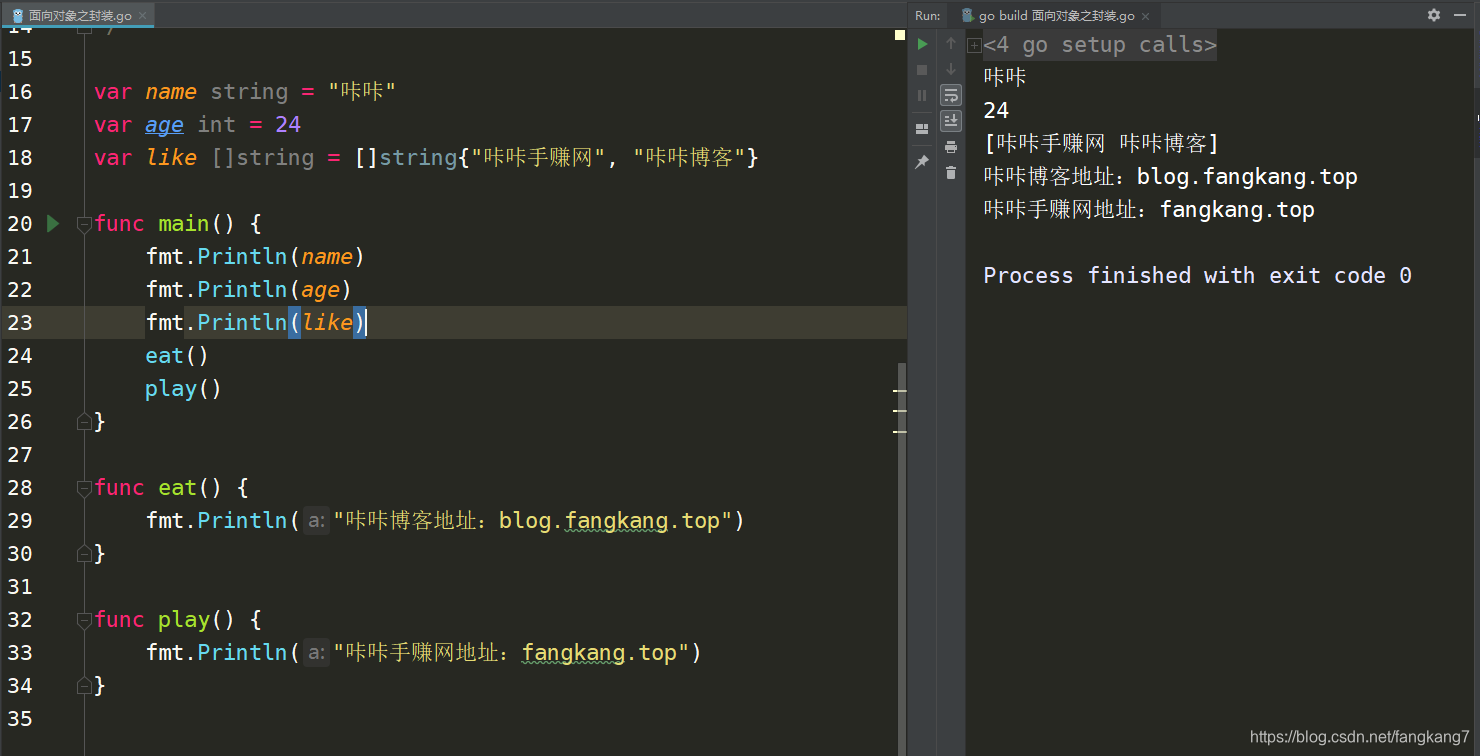
Task: Click Println on line 21
Action: click(242, 257)
